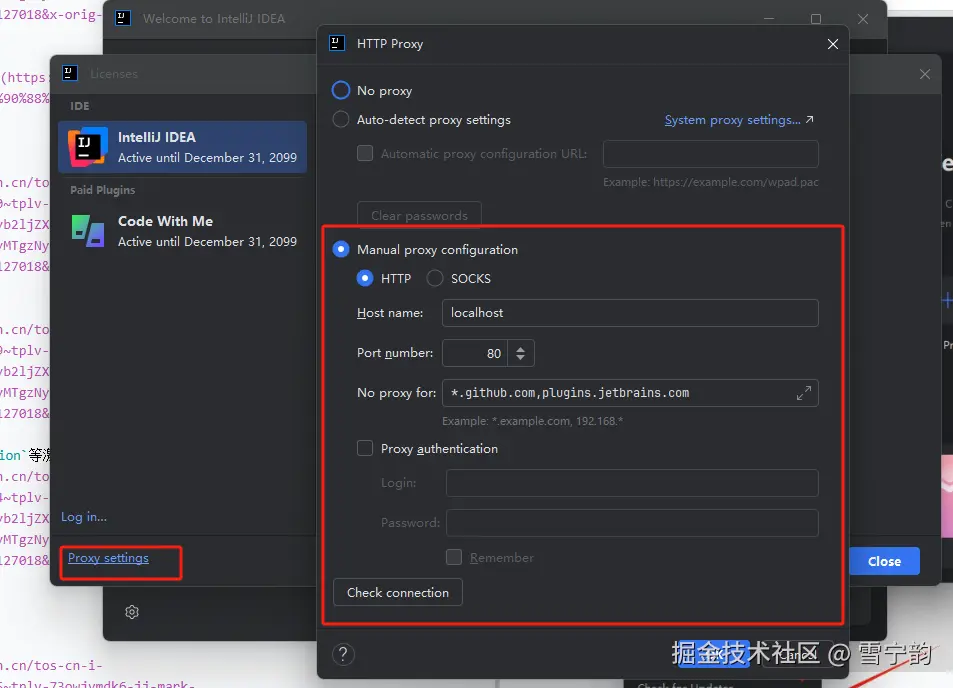The image size is (953, 688).
Task: Increase the port number with up arrow
Action: tap(520, 349)
